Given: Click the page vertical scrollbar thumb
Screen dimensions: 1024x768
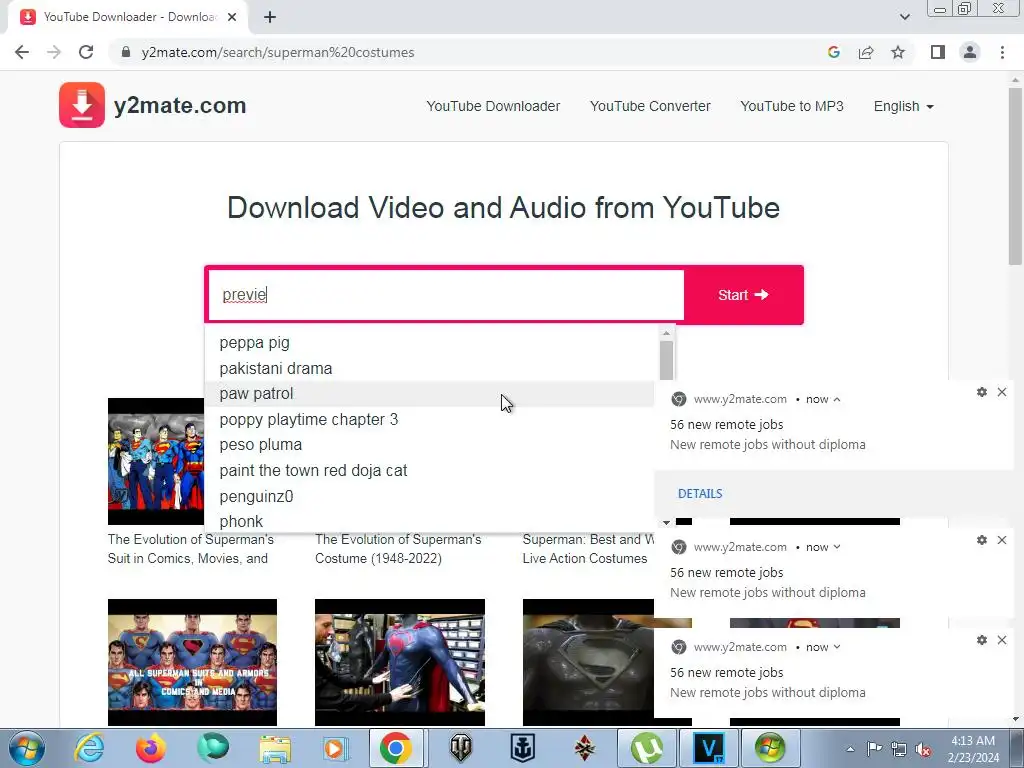Looking at the screenshot, I should [x=1015, y=176].
